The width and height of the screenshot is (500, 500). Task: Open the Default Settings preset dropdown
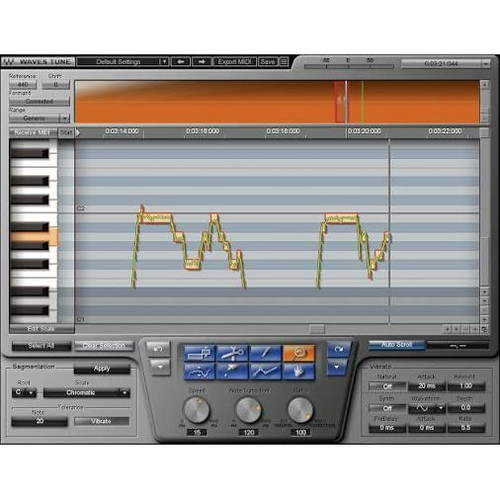[x=123, y=62]
